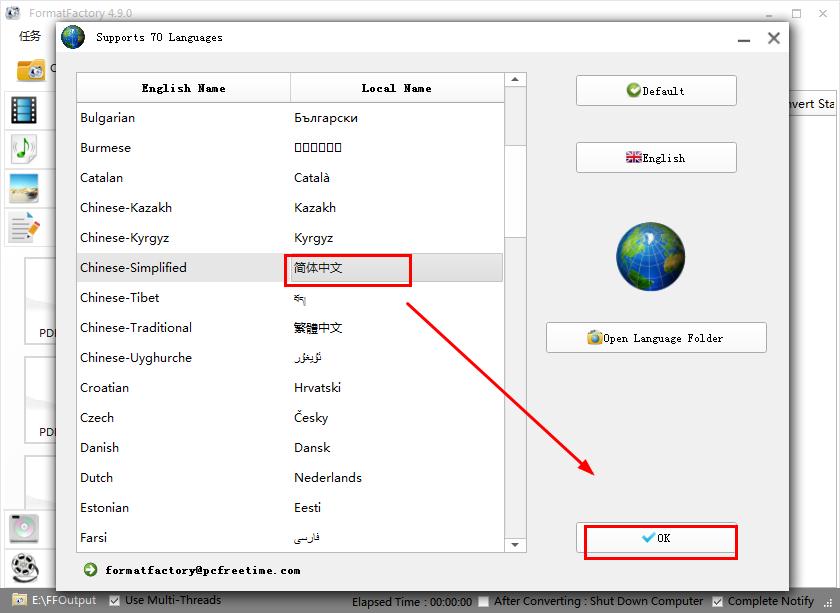This screenshot has width=840, height=613.
Task: Select Farsi language row
Action: click(290, 537)
